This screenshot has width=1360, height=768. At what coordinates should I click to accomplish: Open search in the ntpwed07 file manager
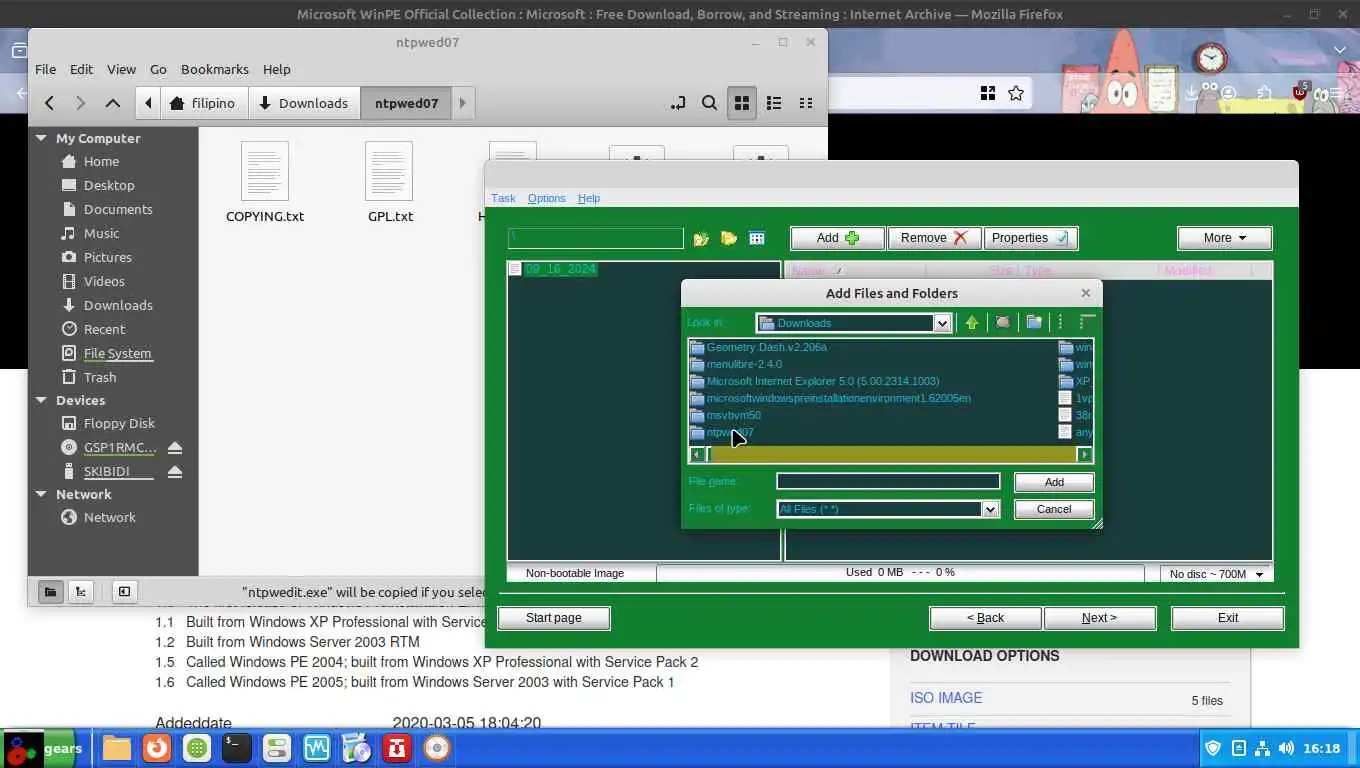tap(709, 103)
